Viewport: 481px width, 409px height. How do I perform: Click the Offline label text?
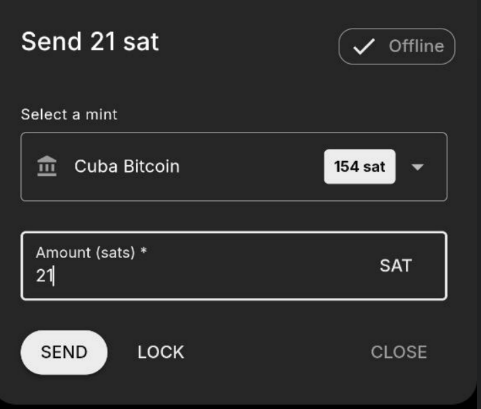[x=416, y=46]
